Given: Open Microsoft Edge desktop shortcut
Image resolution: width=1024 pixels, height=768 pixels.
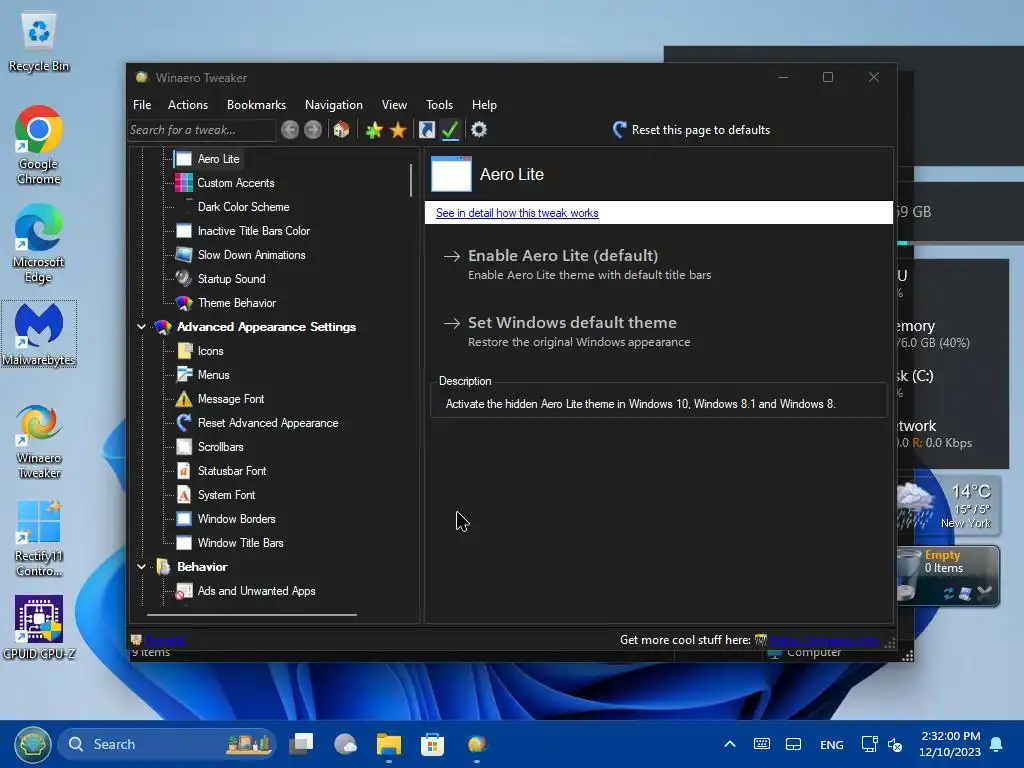Looking at the screenshot, I should tap(39, 244).
